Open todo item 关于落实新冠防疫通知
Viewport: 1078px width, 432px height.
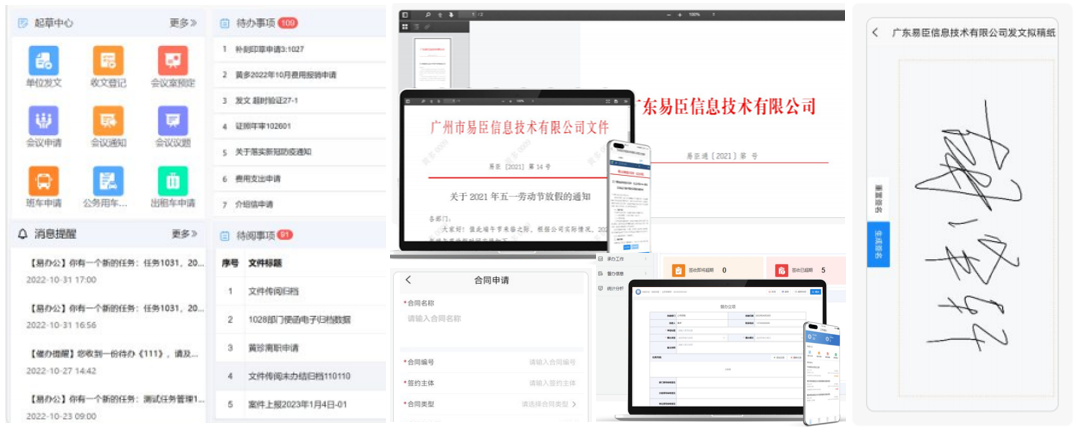tap(300, 152)
